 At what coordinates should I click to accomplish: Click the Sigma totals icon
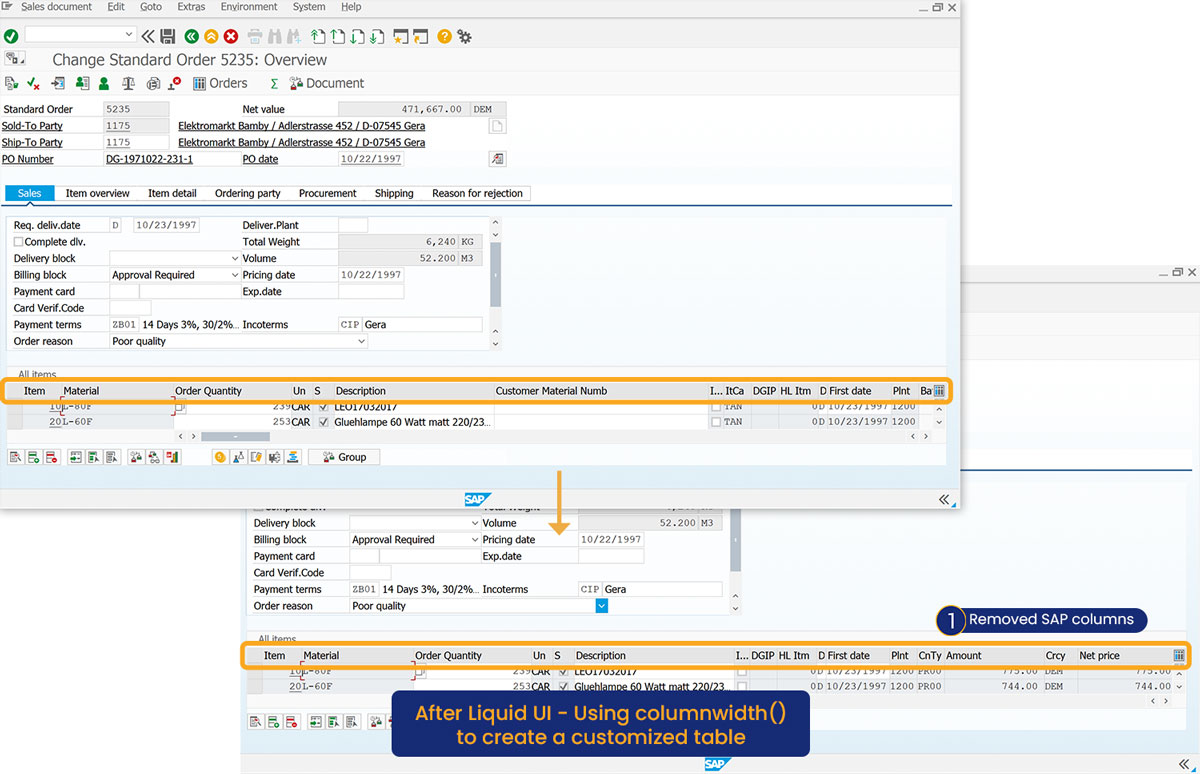click(x=274, y=84)
